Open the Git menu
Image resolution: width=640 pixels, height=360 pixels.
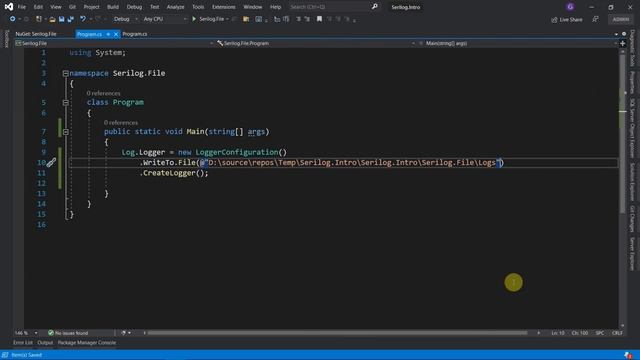72,7
